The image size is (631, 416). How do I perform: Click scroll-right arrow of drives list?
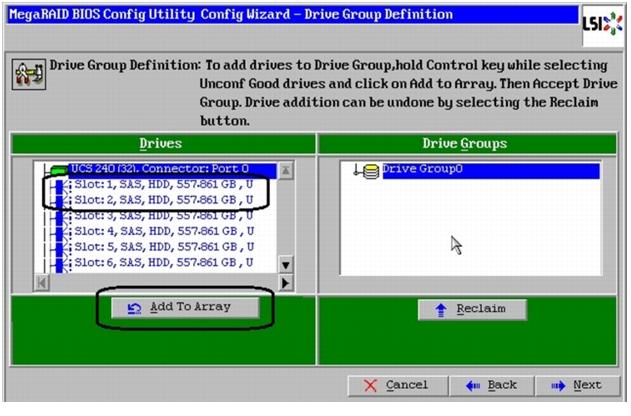pos(285,283)
